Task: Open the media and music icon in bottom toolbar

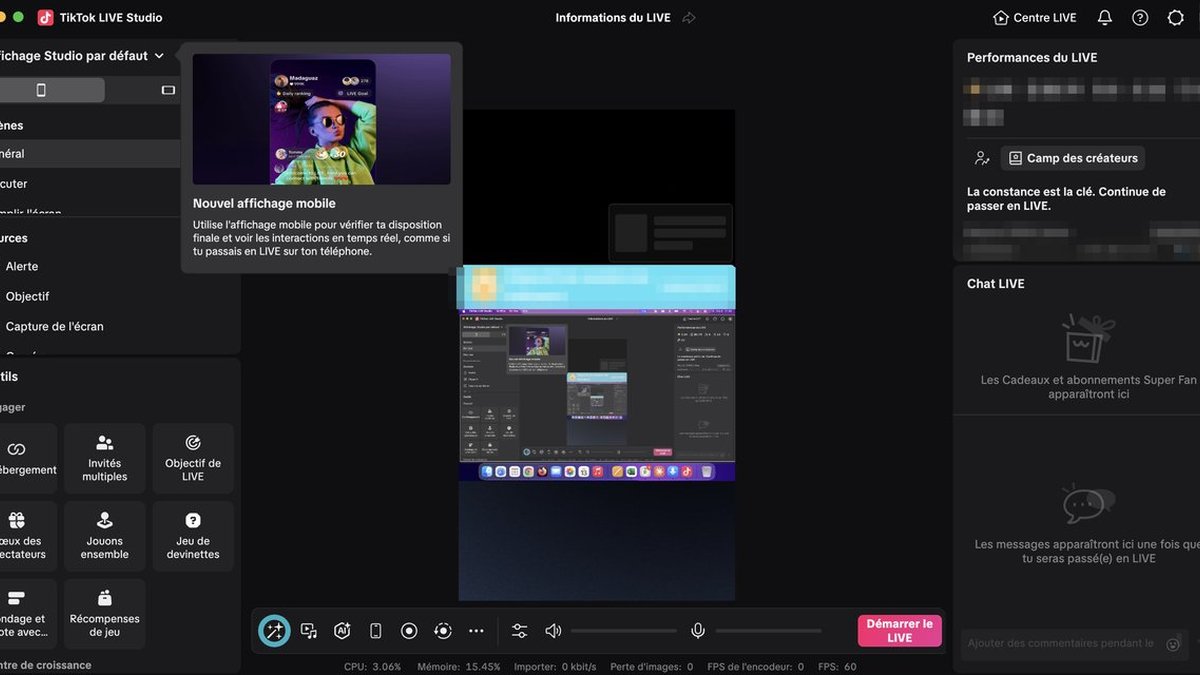Action: [x=309, y=631]
